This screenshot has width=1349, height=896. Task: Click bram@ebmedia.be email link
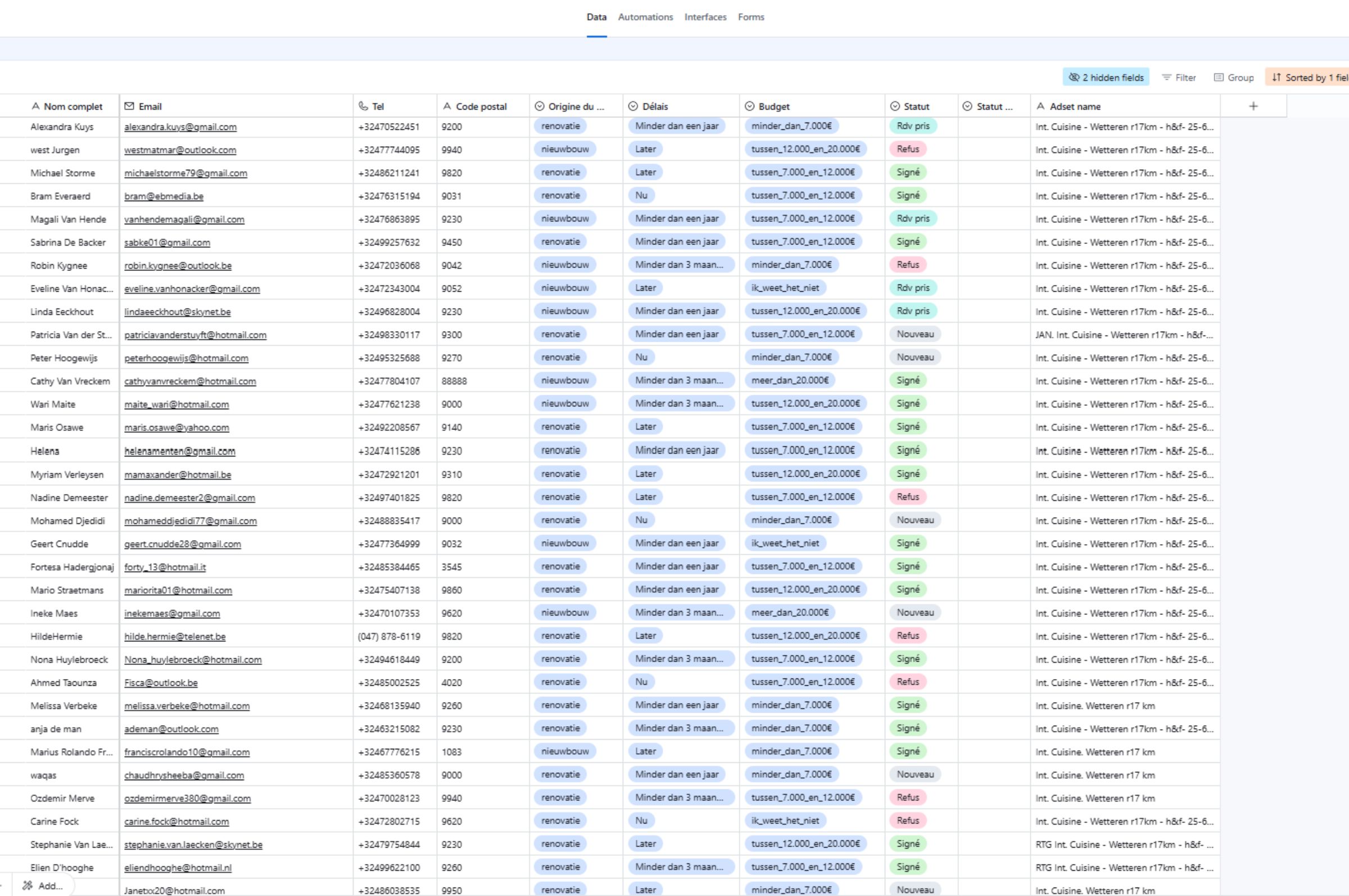coord(164,196)
